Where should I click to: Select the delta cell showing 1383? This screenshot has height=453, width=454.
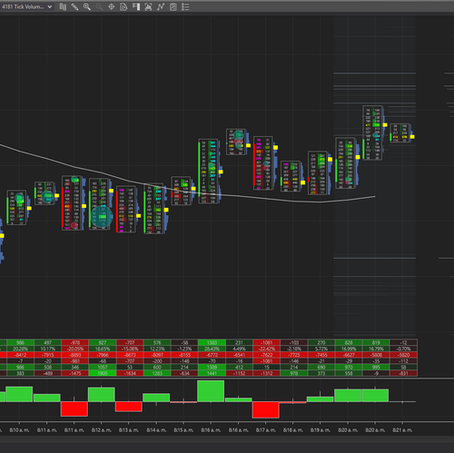(x=212, y=342)
